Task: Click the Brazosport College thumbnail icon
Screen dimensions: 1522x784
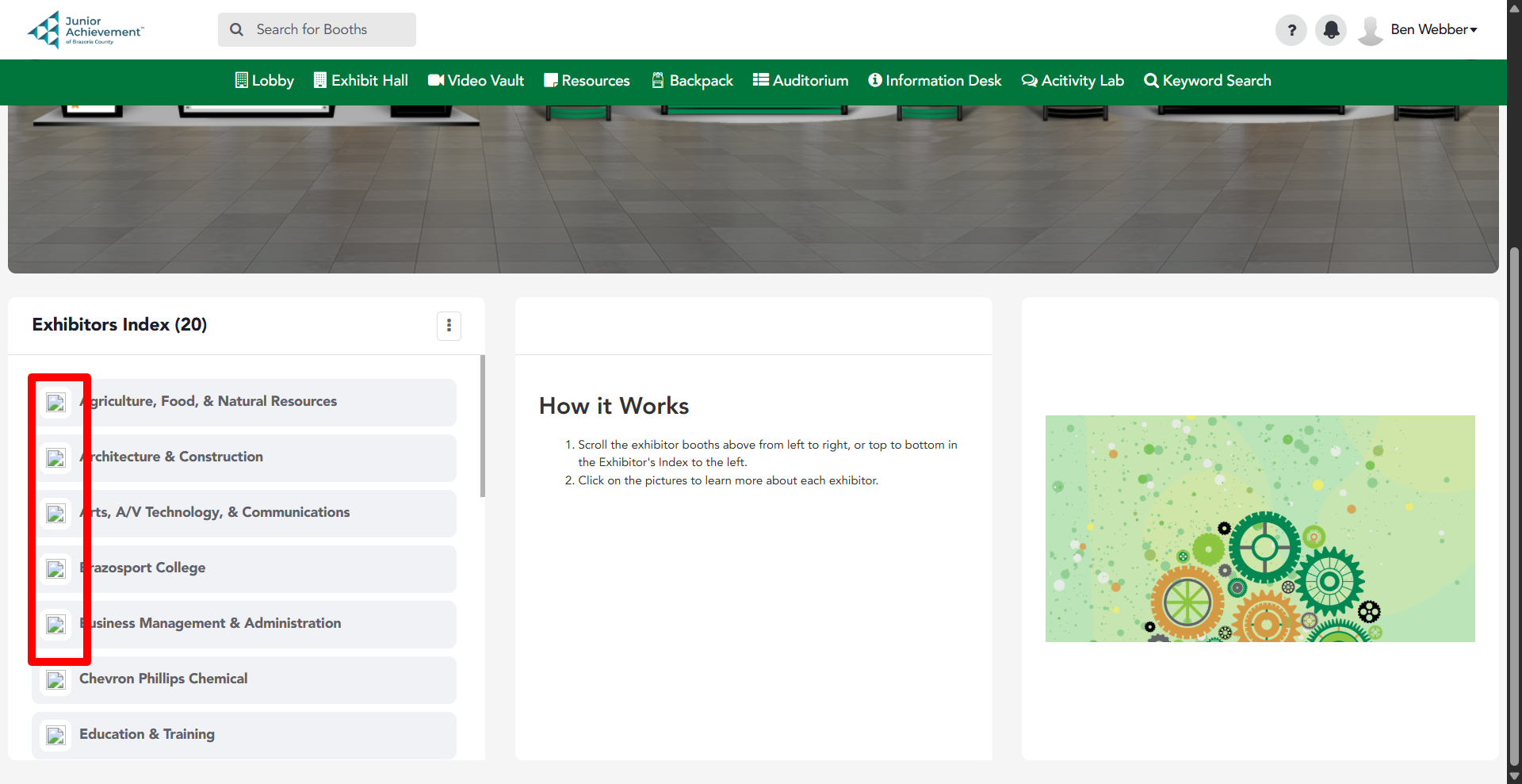Action: click(x=55, y=569)
